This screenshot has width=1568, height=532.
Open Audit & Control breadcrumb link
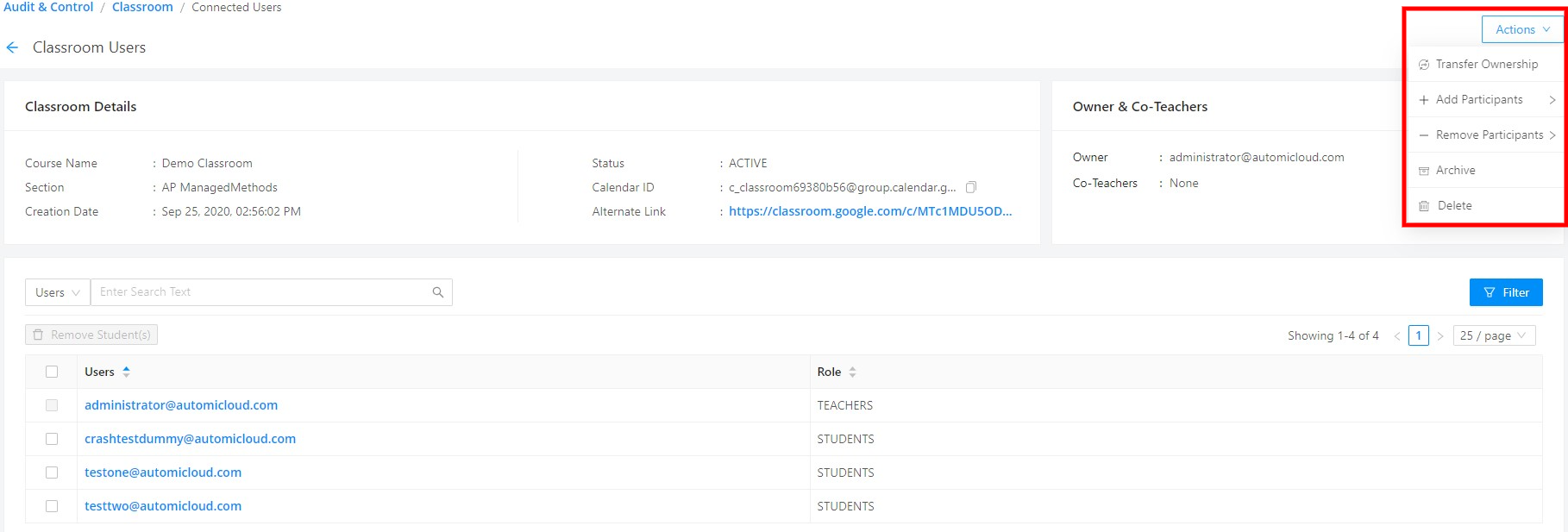(x=48, y=7)
